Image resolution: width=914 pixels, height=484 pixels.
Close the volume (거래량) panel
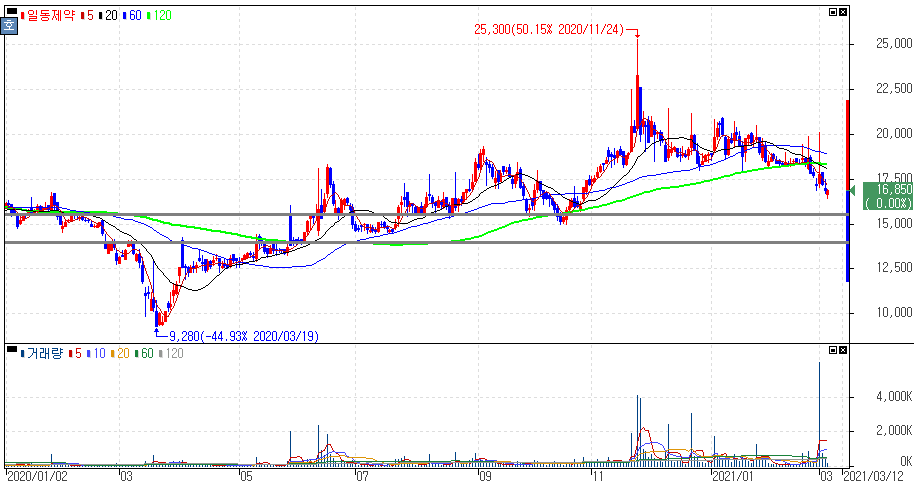[x=843, y=350]
